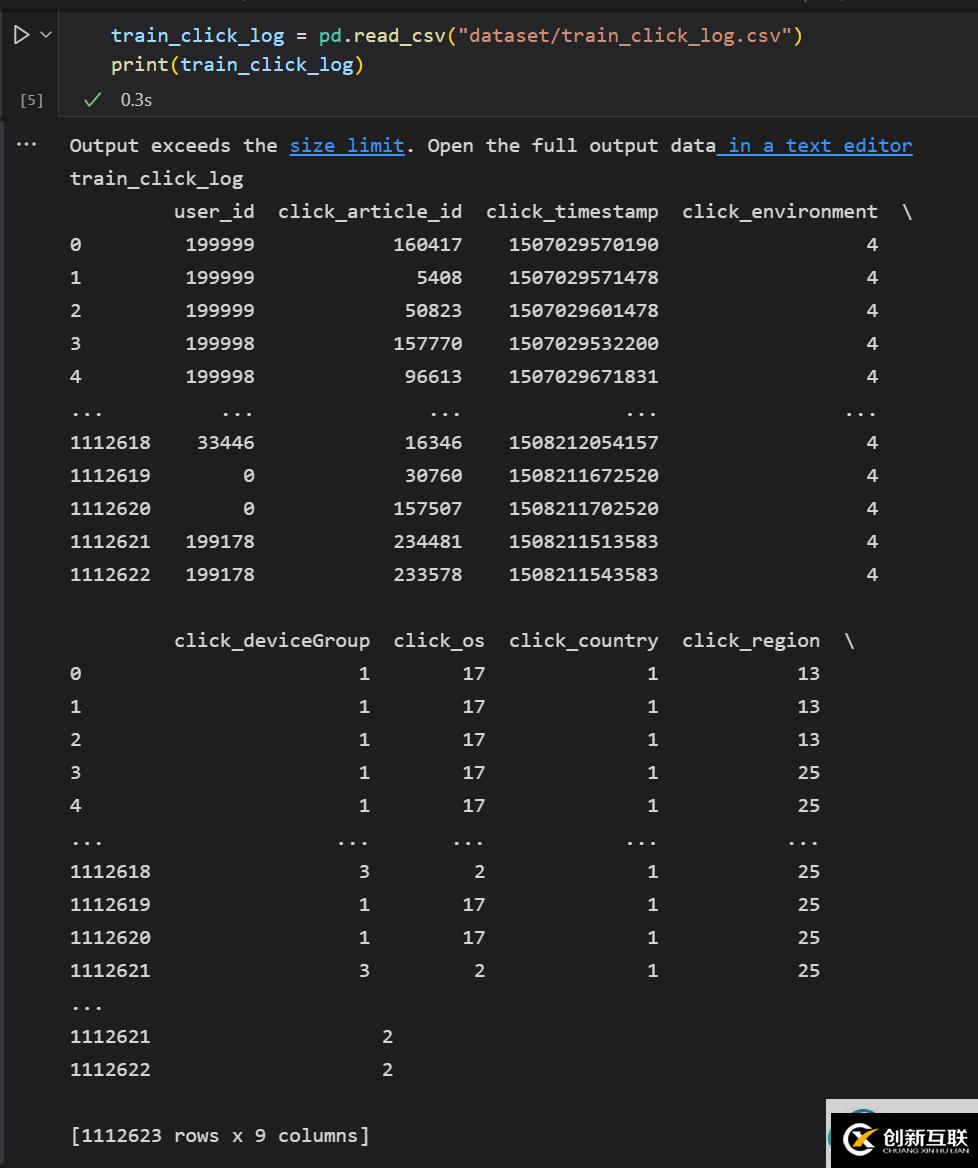Click the user_id column header in output

point(214,212)
